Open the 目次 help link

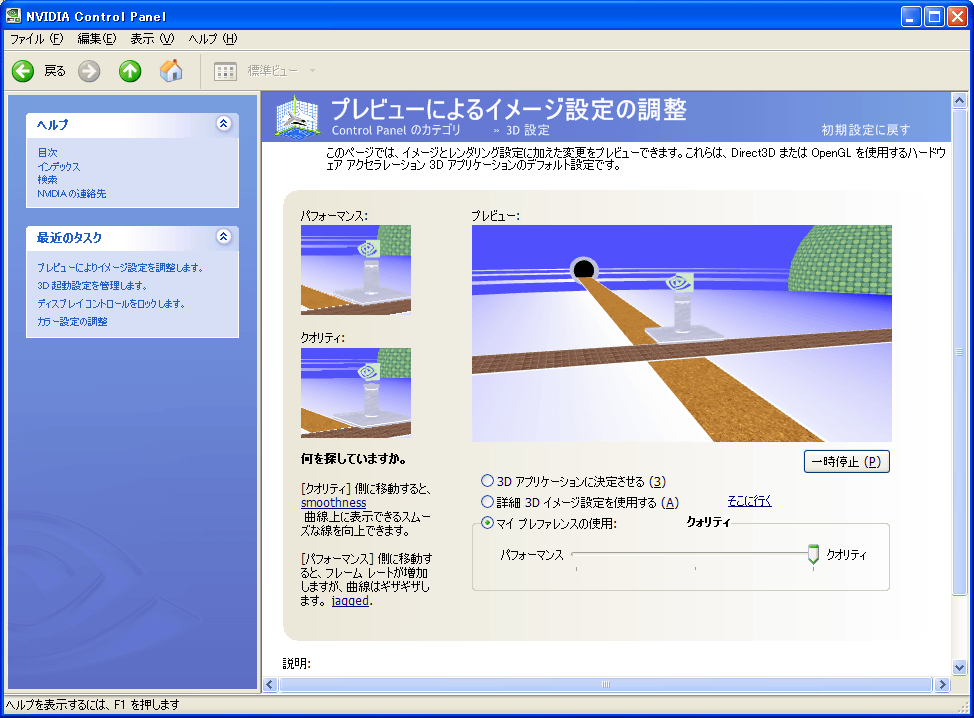coord(47,152)
